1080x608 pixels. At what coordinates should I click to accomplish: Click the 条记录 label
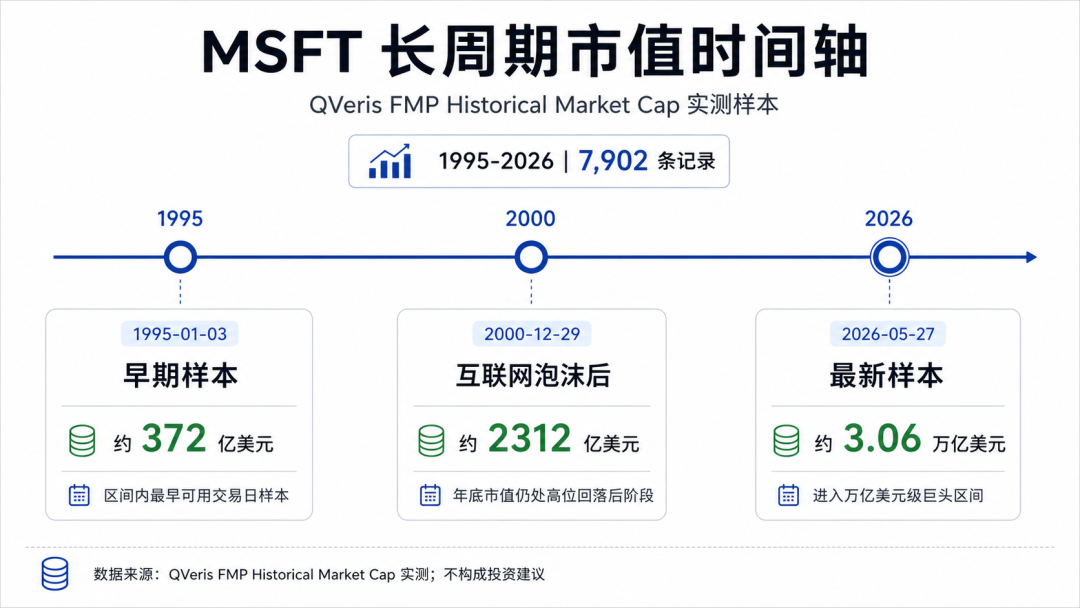tap(686, 162)
